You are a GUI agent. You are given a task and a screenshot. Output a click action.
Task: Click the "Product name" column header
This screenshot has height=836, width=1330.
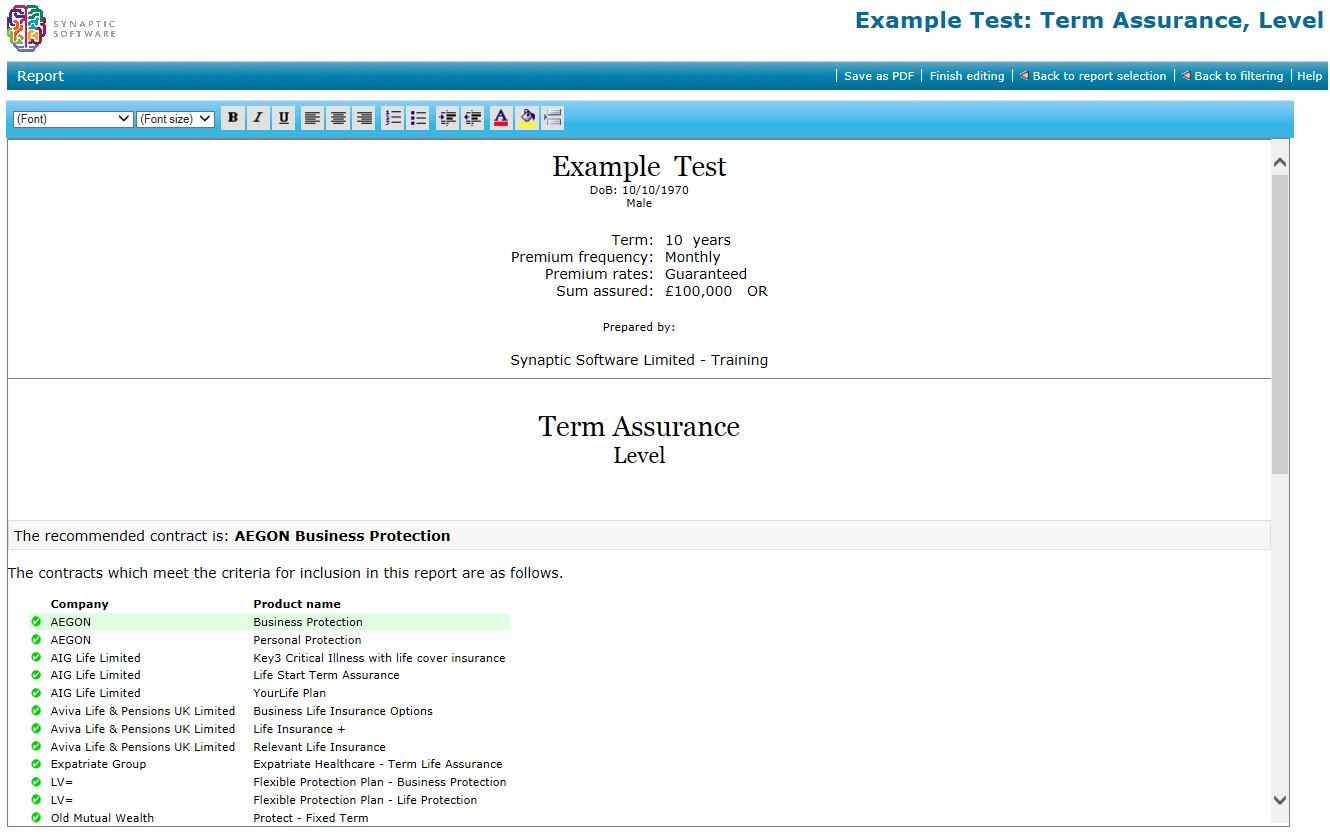click(297, 604)
